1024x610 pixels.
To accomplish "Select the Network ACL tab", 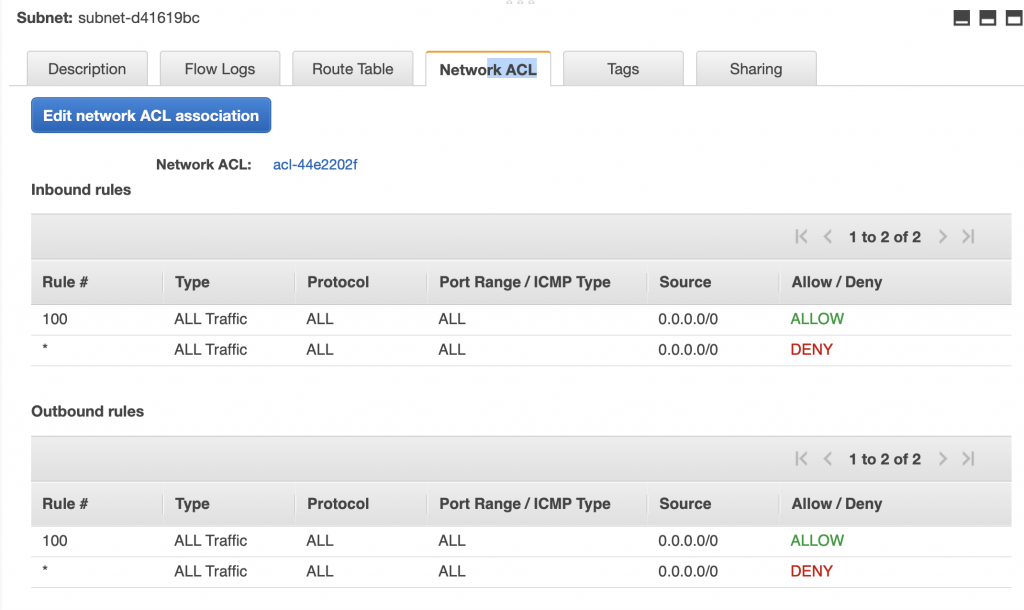I will 488,69.
